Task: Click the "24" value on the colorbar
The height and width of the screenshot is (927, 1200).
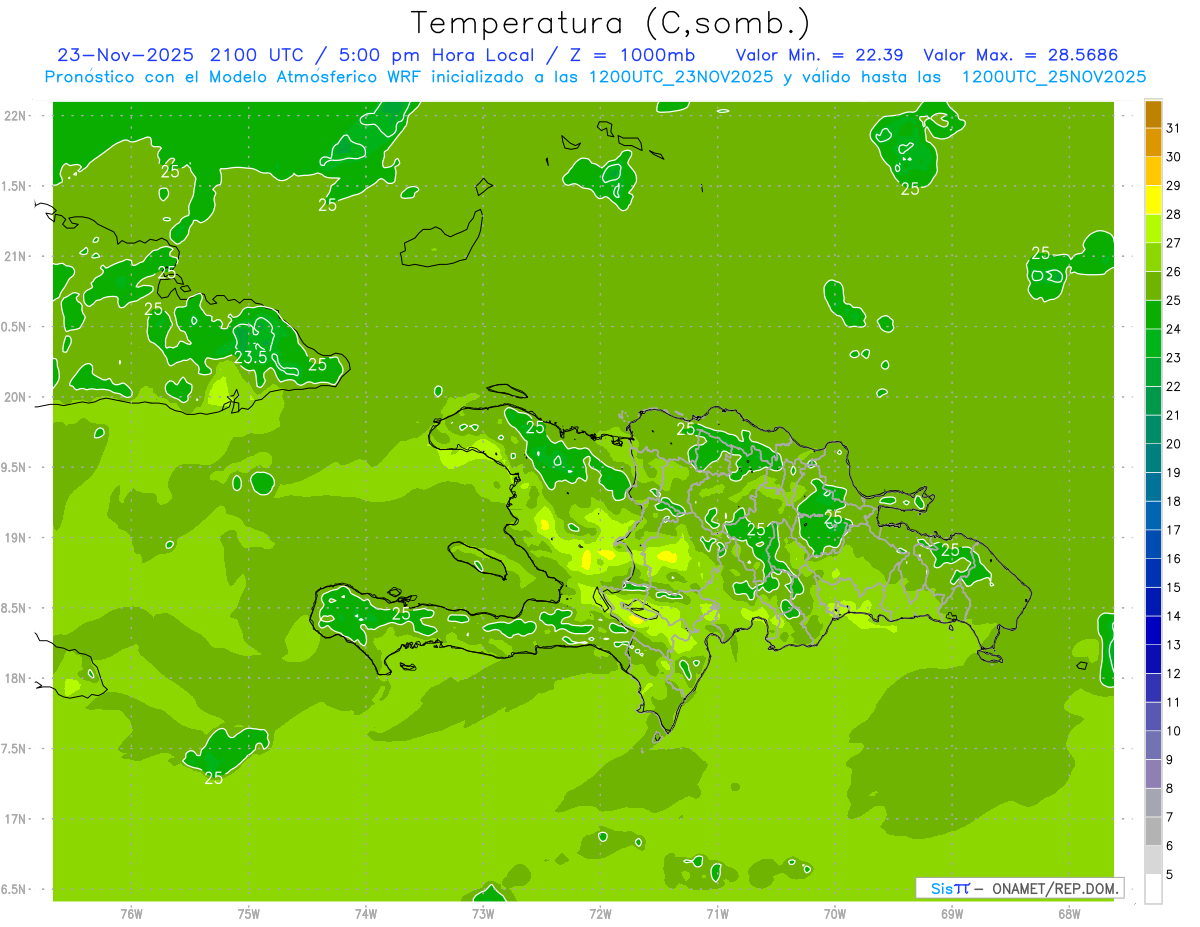Action: click(1174, 329)
